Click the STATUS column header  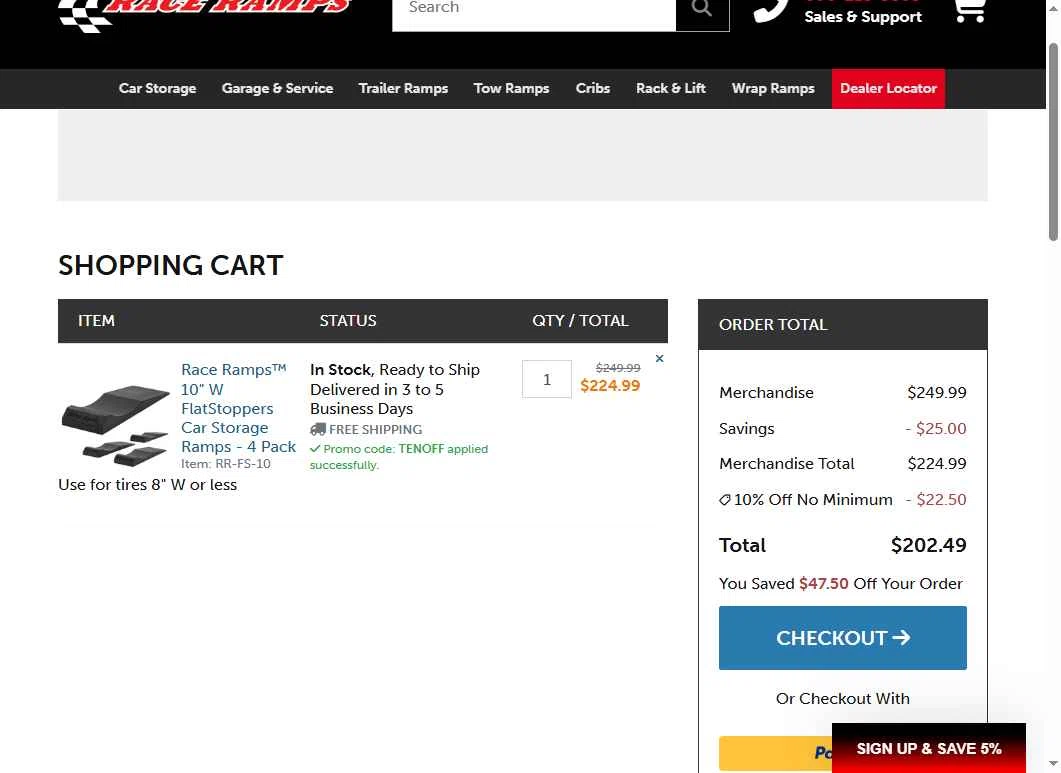click(x=348, y=320)
